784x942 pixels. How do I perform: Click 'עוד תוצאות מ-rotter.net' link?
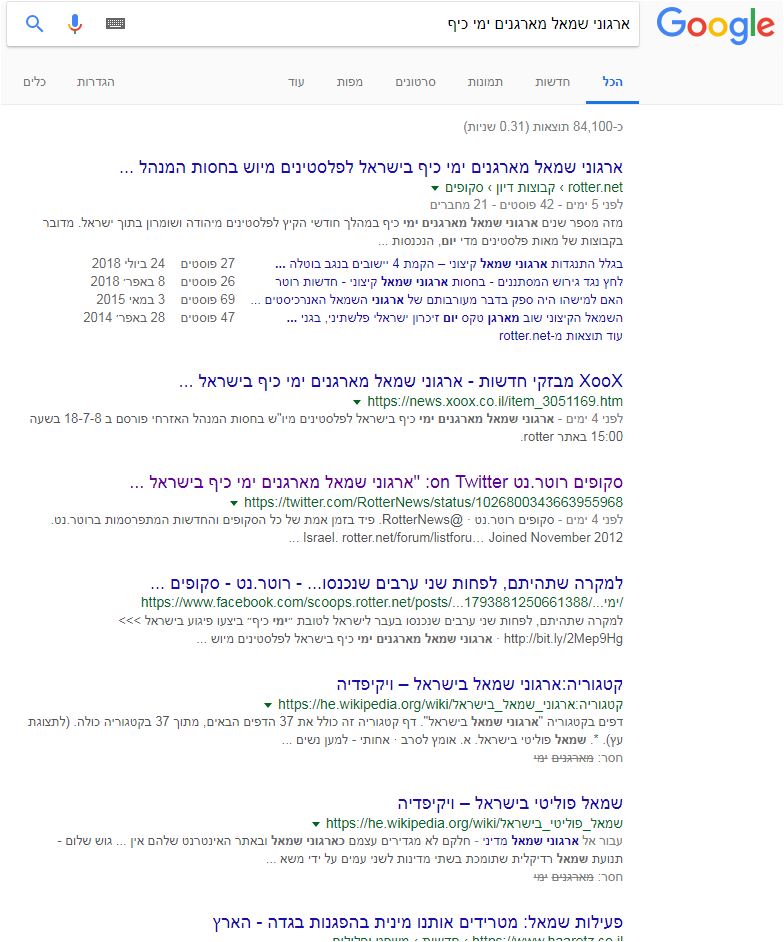(561, 336)
